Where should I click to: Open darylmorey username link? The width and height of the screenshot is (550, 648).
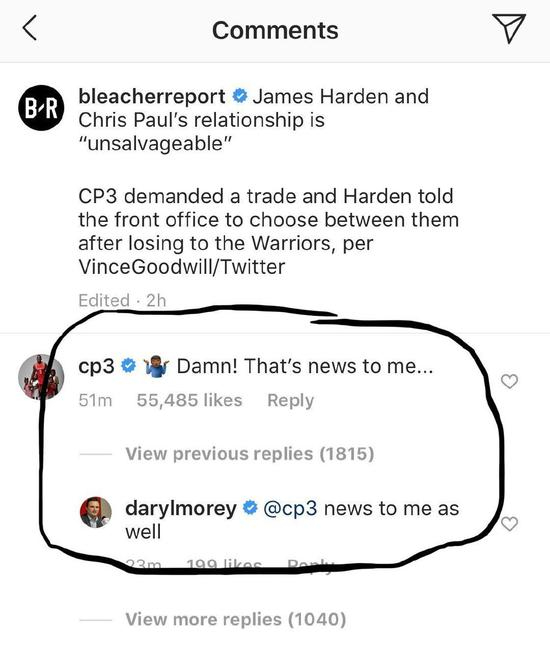(181, 509)
